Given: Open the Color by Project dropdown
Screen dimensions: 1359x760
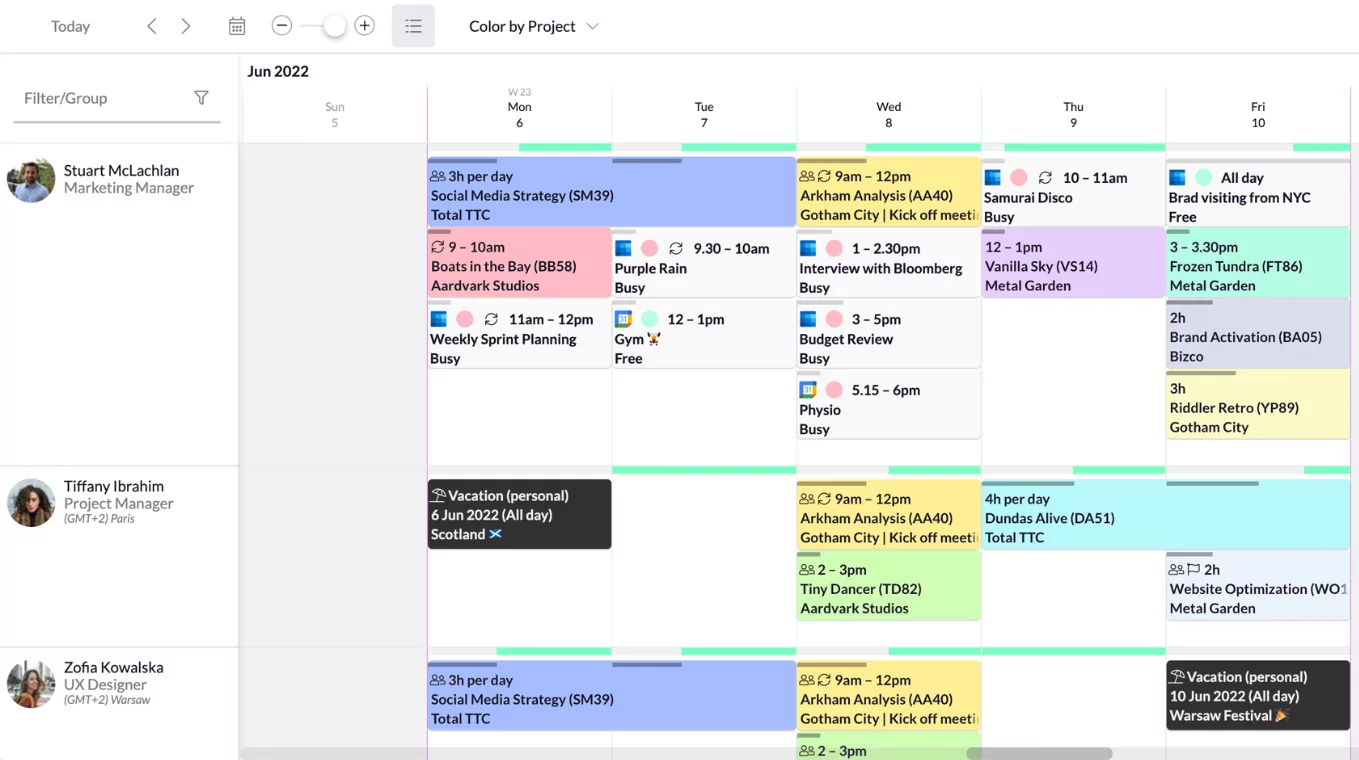Looking at the screenshot, I should (x=533, y=27).
